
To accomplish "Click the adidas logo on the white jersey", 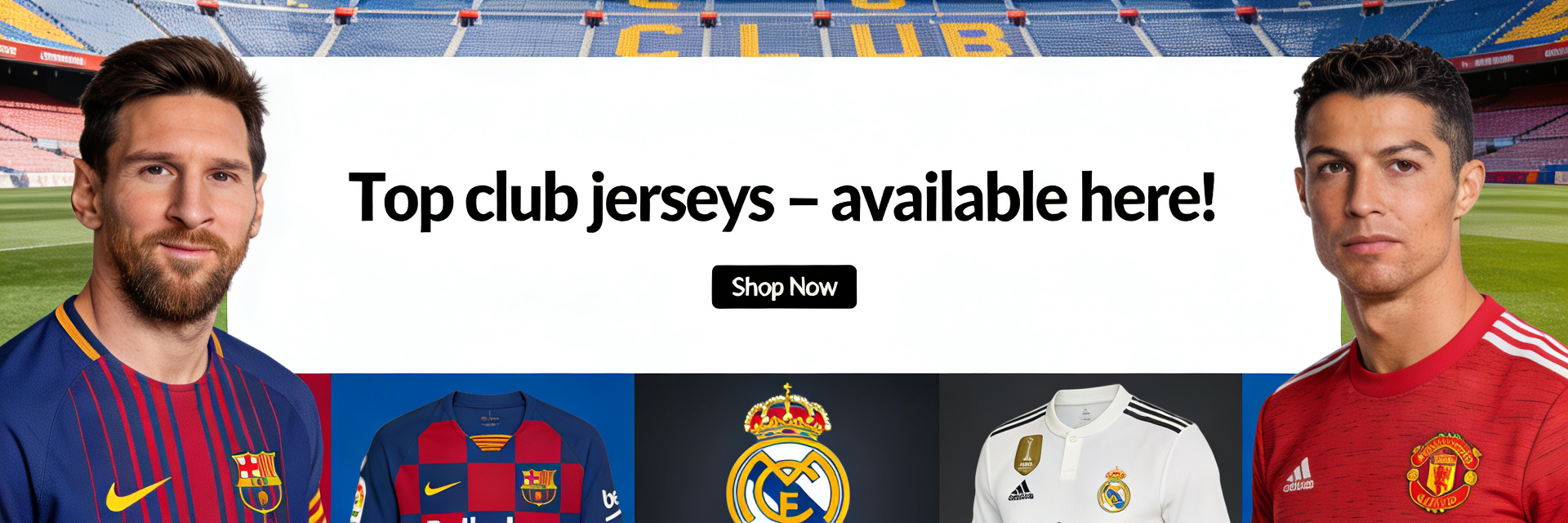I will pyautogui.click(x=1020, y=490).
